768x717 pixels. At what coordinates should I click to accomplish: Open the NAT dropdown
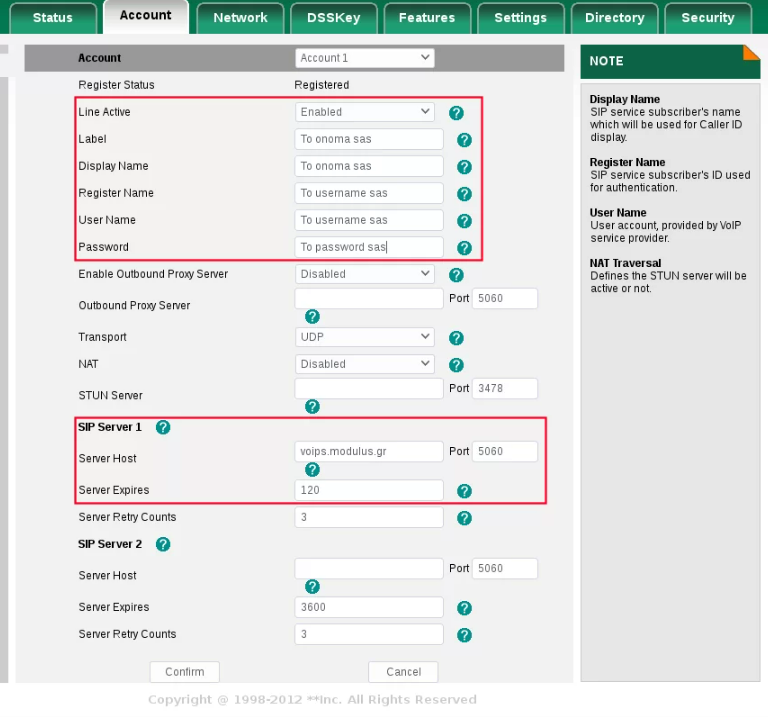pyautogui.click(x=364, y=364)
